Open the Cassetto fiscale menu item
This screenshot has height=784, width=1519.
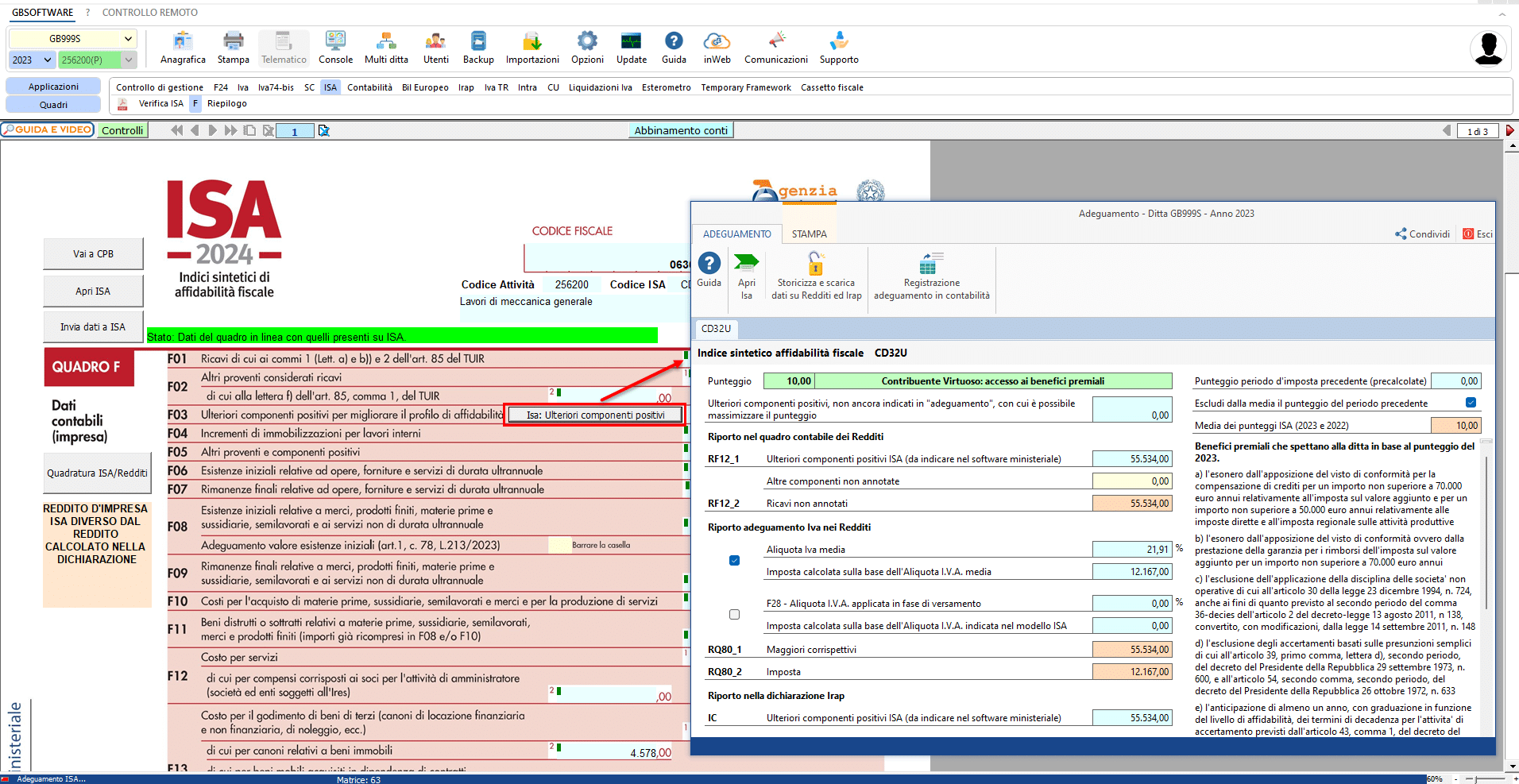[x=832, y=87]
